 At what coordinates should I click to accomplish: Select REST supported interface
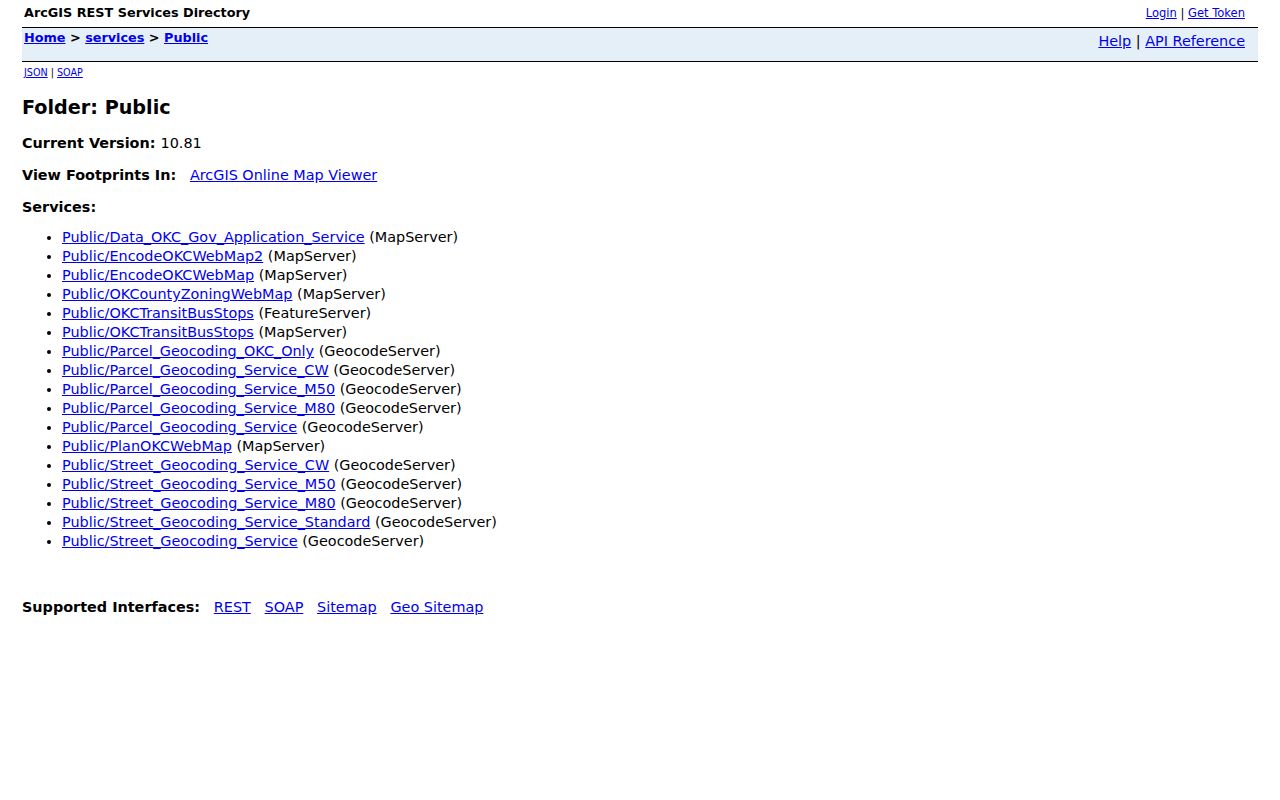click(x=232, y=607)
